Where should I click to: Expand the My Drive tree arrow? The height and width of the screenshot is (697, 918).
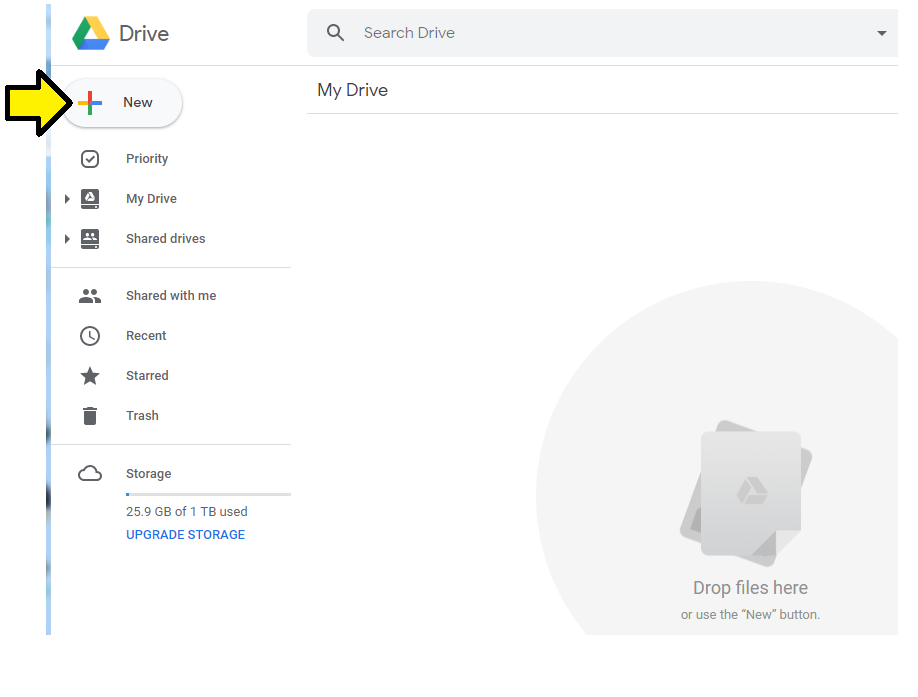(67, 199)
